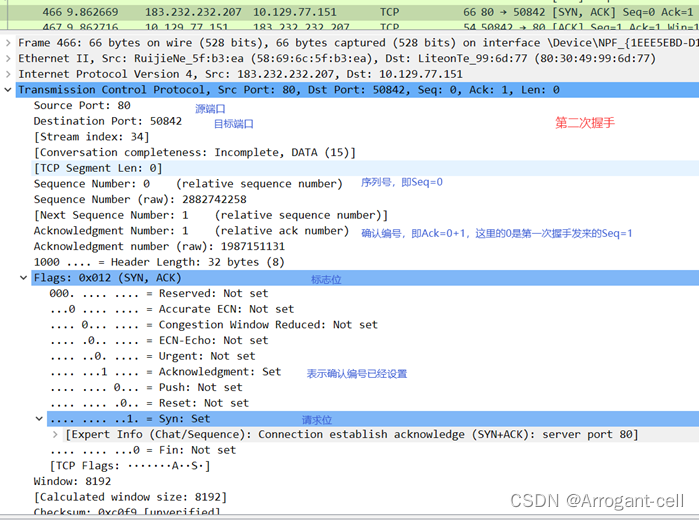Select Accurate ECN: Not set row
This screenshot has width=699, height=520.
172,309
